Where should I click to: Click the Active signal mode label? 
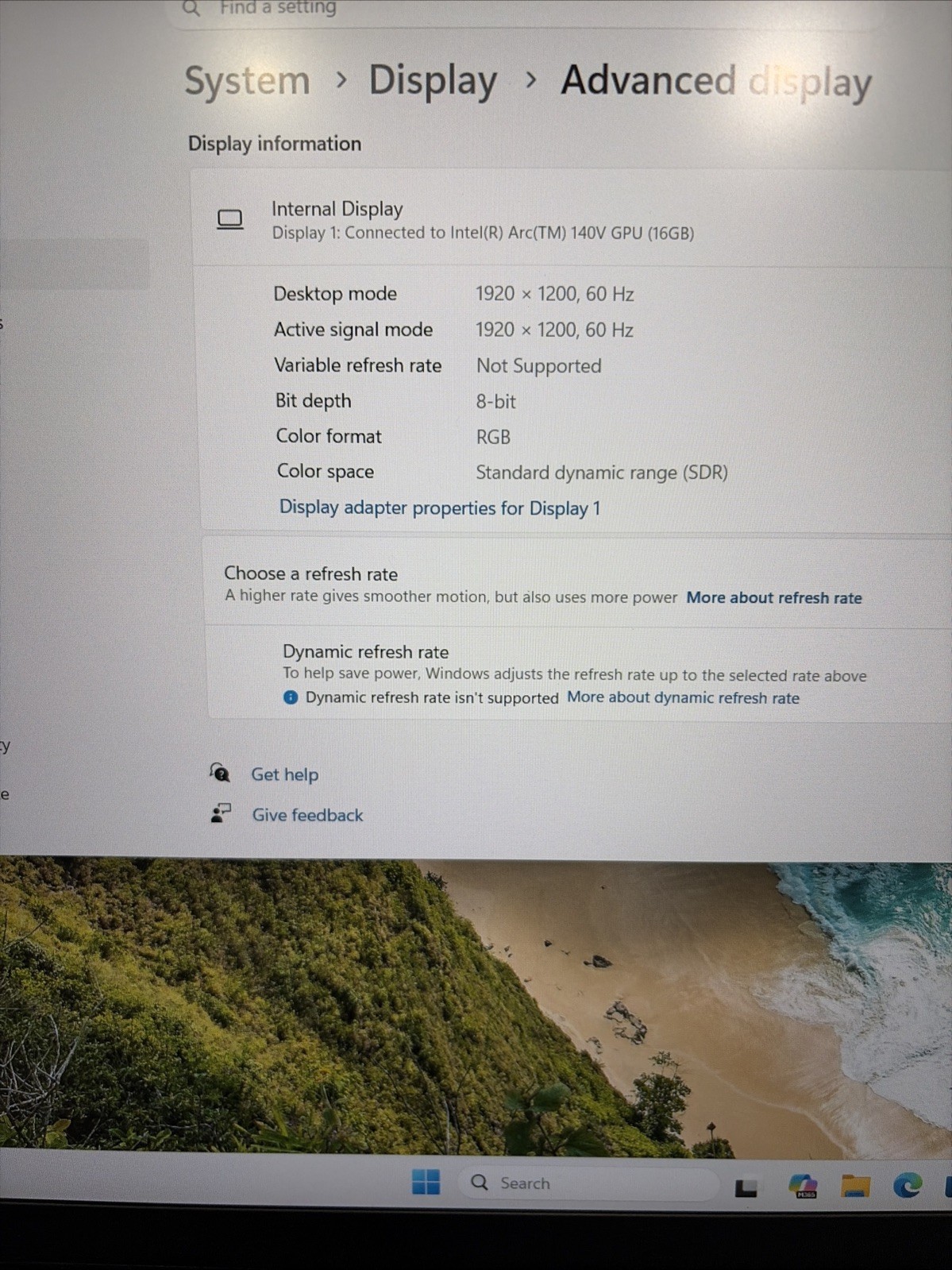353,330
